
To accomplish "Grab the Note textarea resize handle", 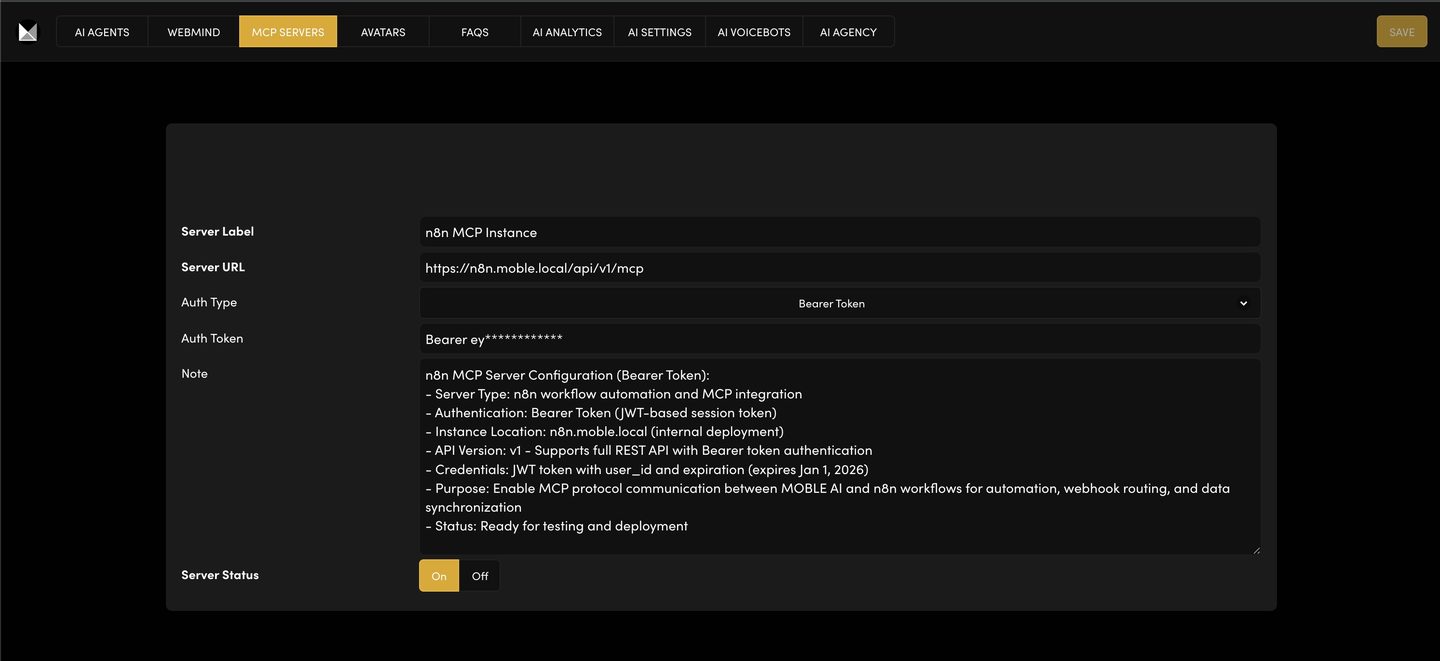I will 1256,549.
